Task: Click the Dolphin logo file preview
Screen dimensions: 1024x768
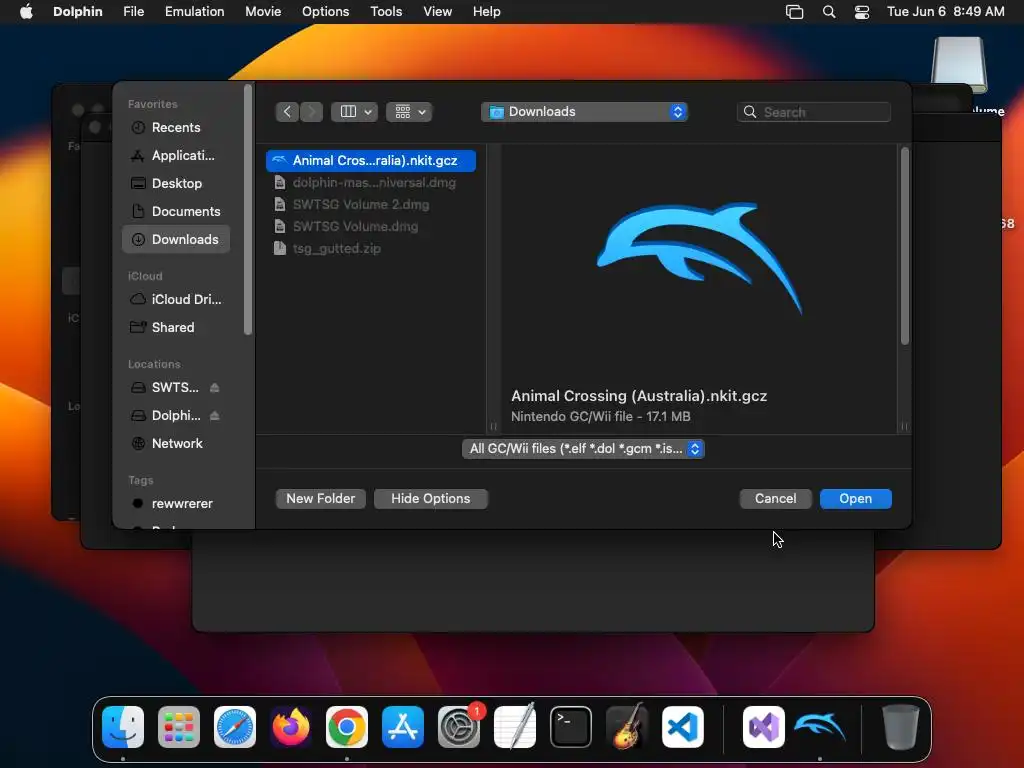Action: point(699,257)
